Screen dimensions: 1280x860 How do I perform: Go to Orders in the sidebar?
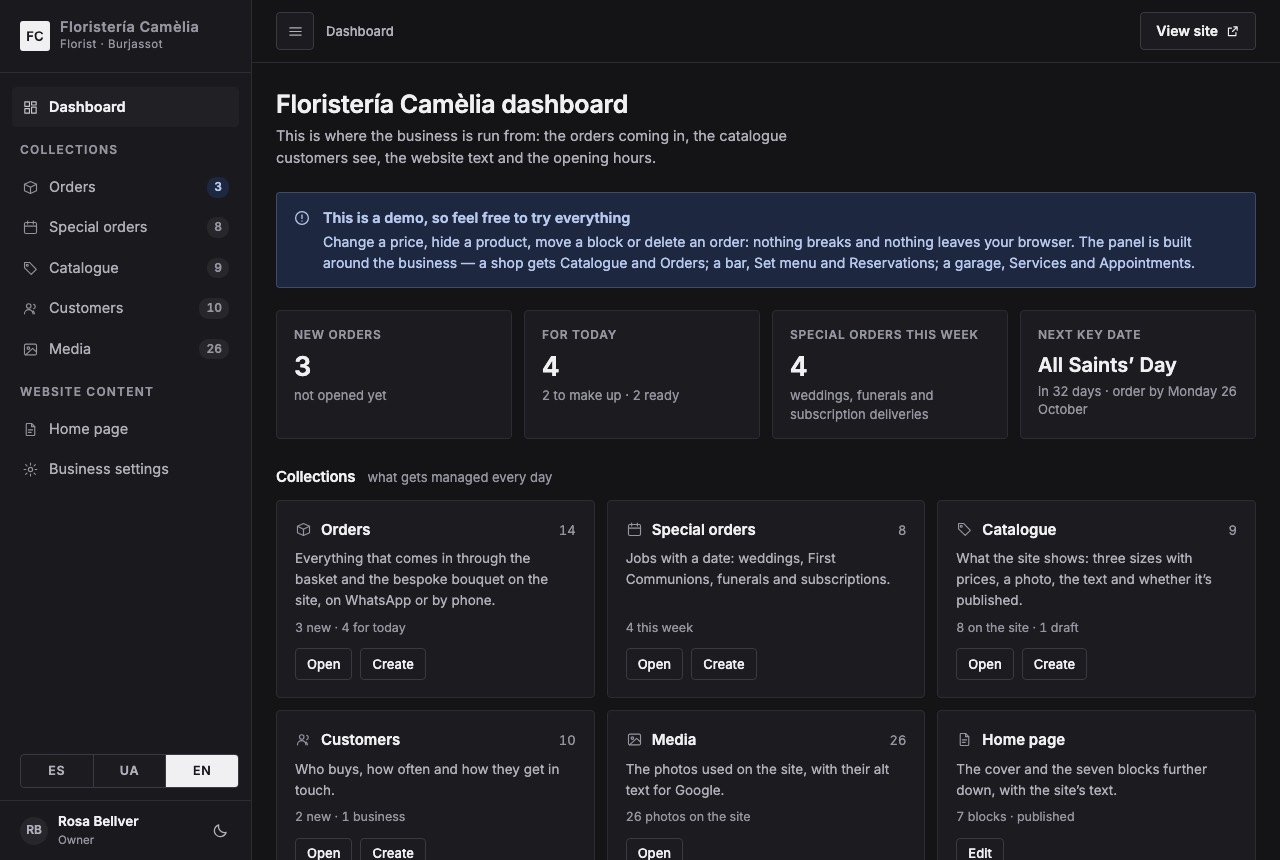[x=125, y=187]
